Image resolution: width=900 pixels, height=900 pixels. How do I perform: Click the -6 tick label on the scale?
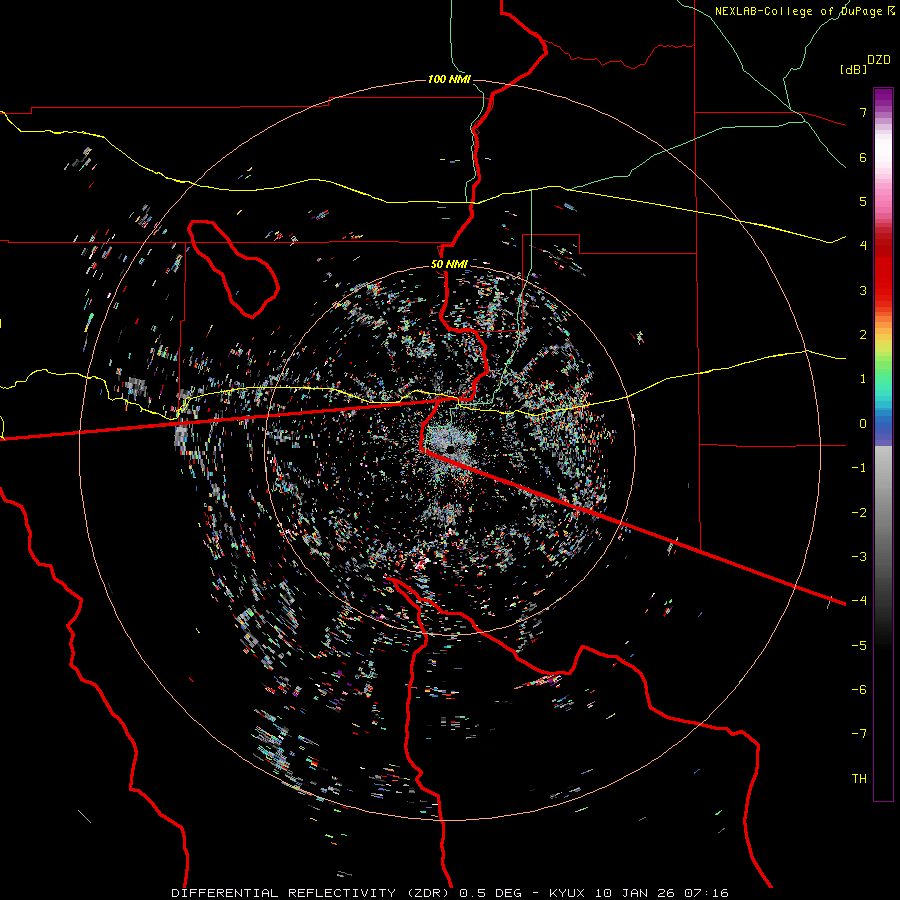tap(859, 689)
